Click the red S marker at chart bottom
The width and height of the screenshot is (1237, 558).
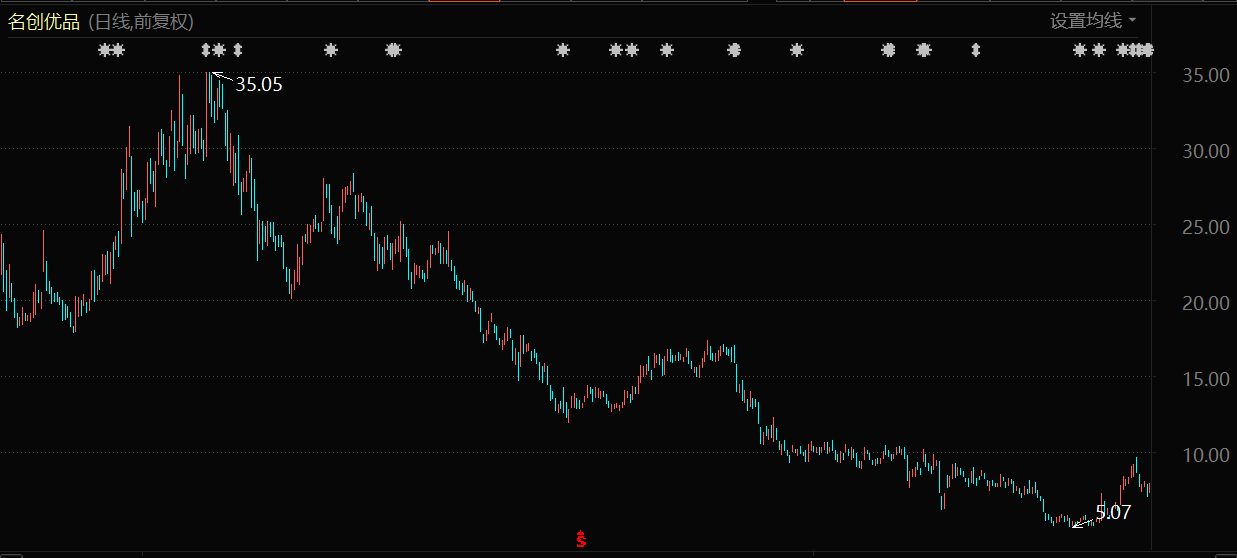click(580, 540)
